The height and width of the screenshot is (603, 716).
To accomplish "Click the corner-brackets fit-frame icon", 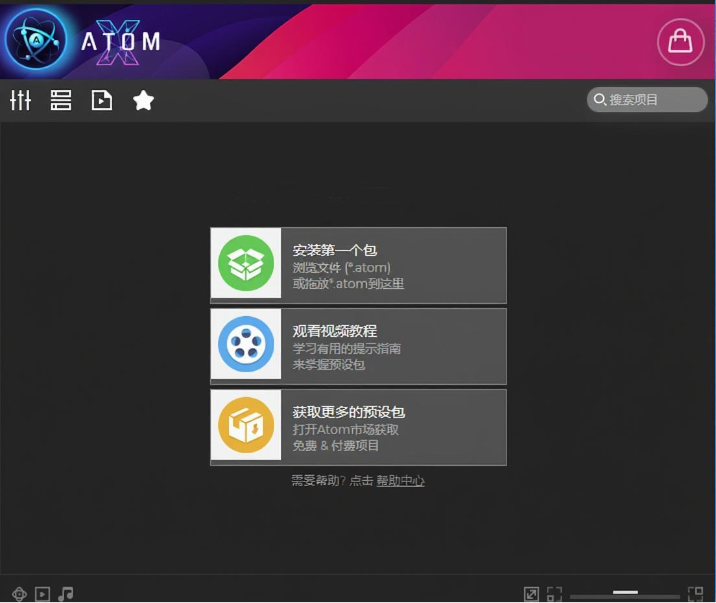I will click(554, 594).
